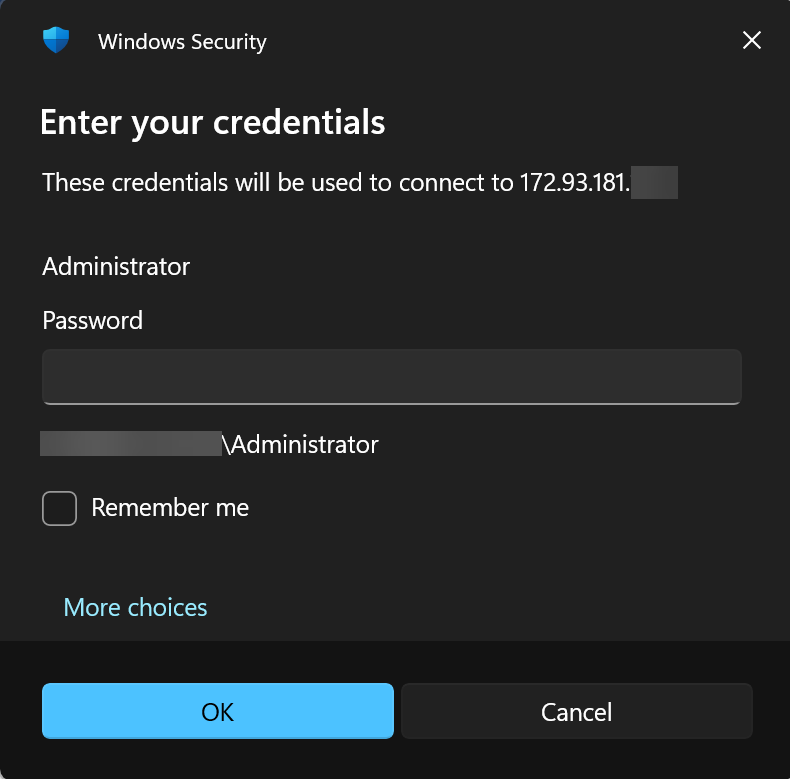Click the blurred last IP octet

656,183
